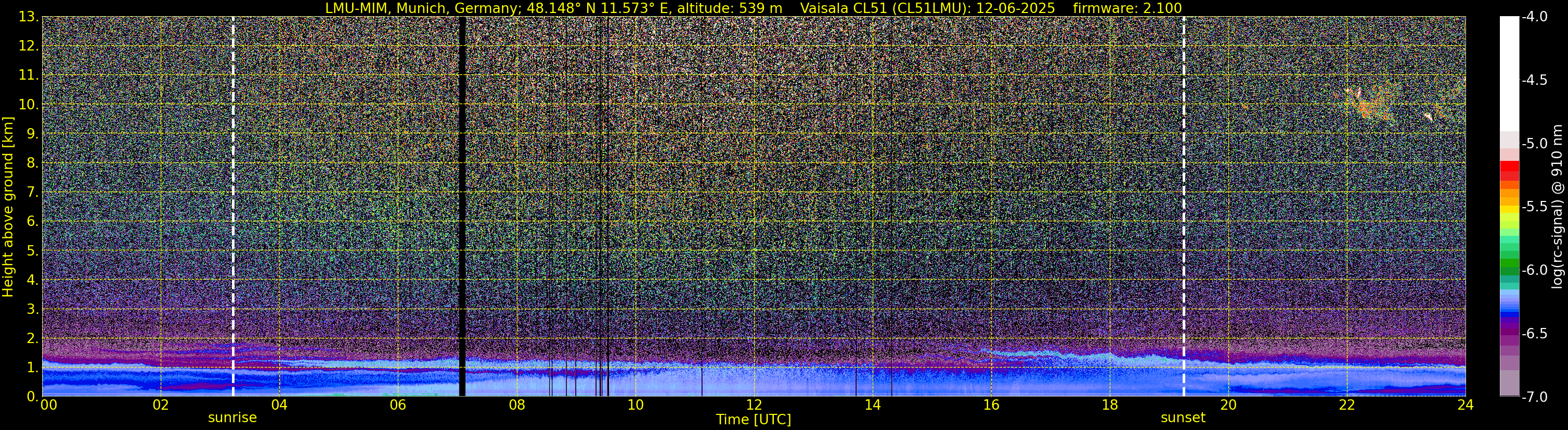Viewport: 1568px width, 430px height.
Task: Click the y-axis tick label '1.'
Action: (x=33, y=367)
